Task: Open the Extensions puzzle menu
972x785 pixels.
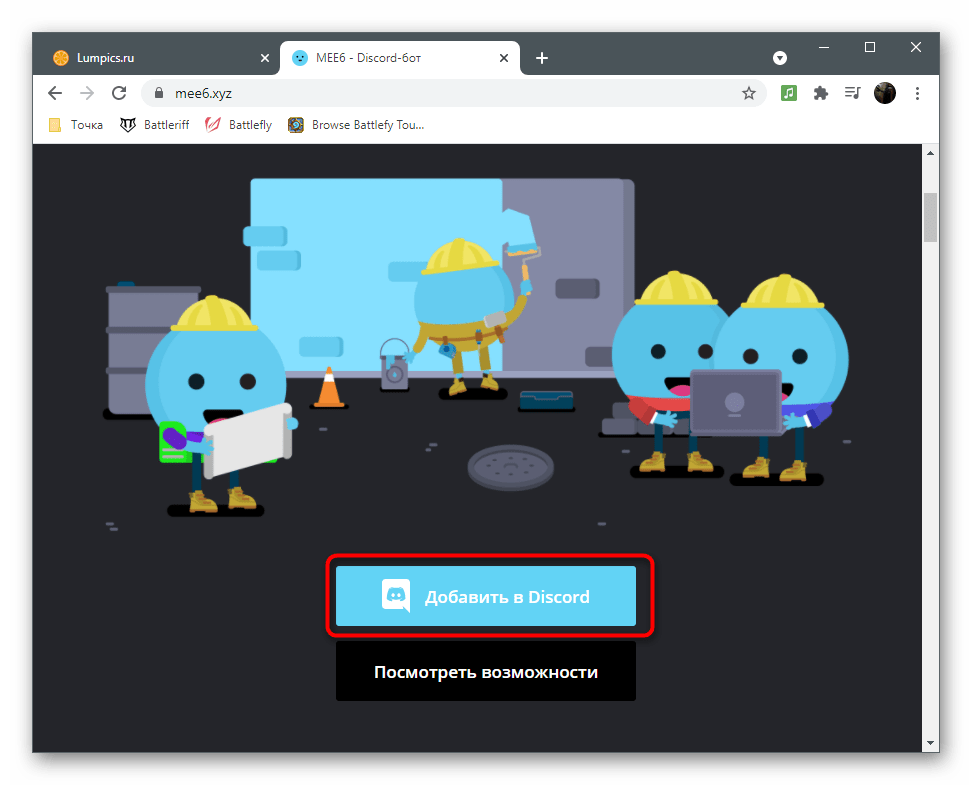Action: click(821, 93)
